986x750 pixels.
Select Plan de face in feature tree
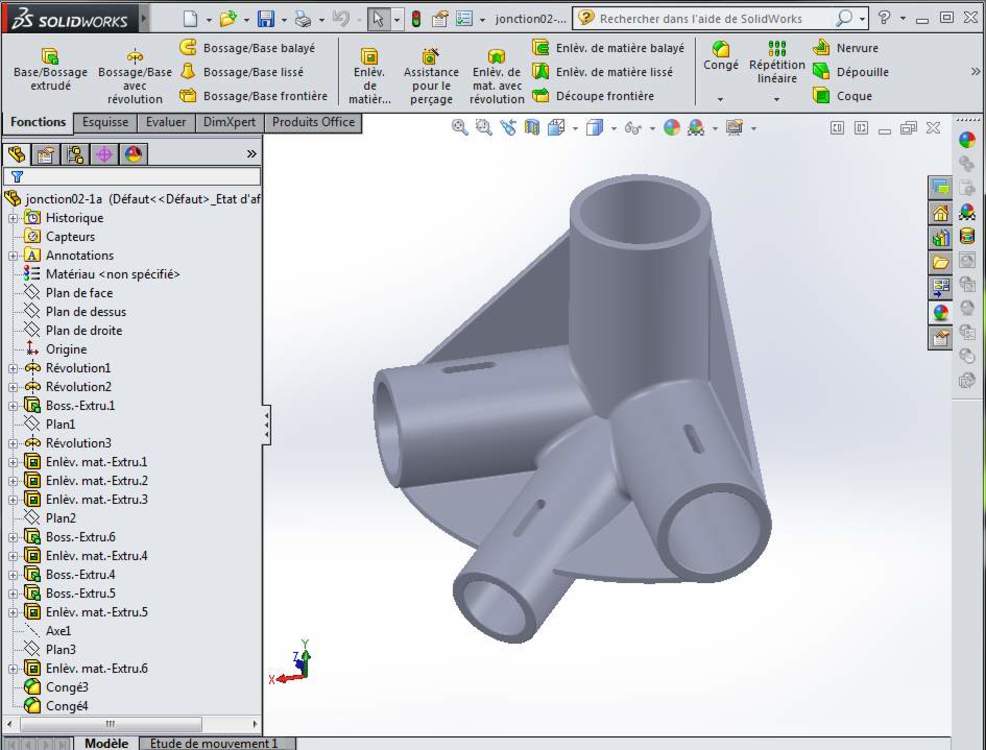(x=79, y=293)
